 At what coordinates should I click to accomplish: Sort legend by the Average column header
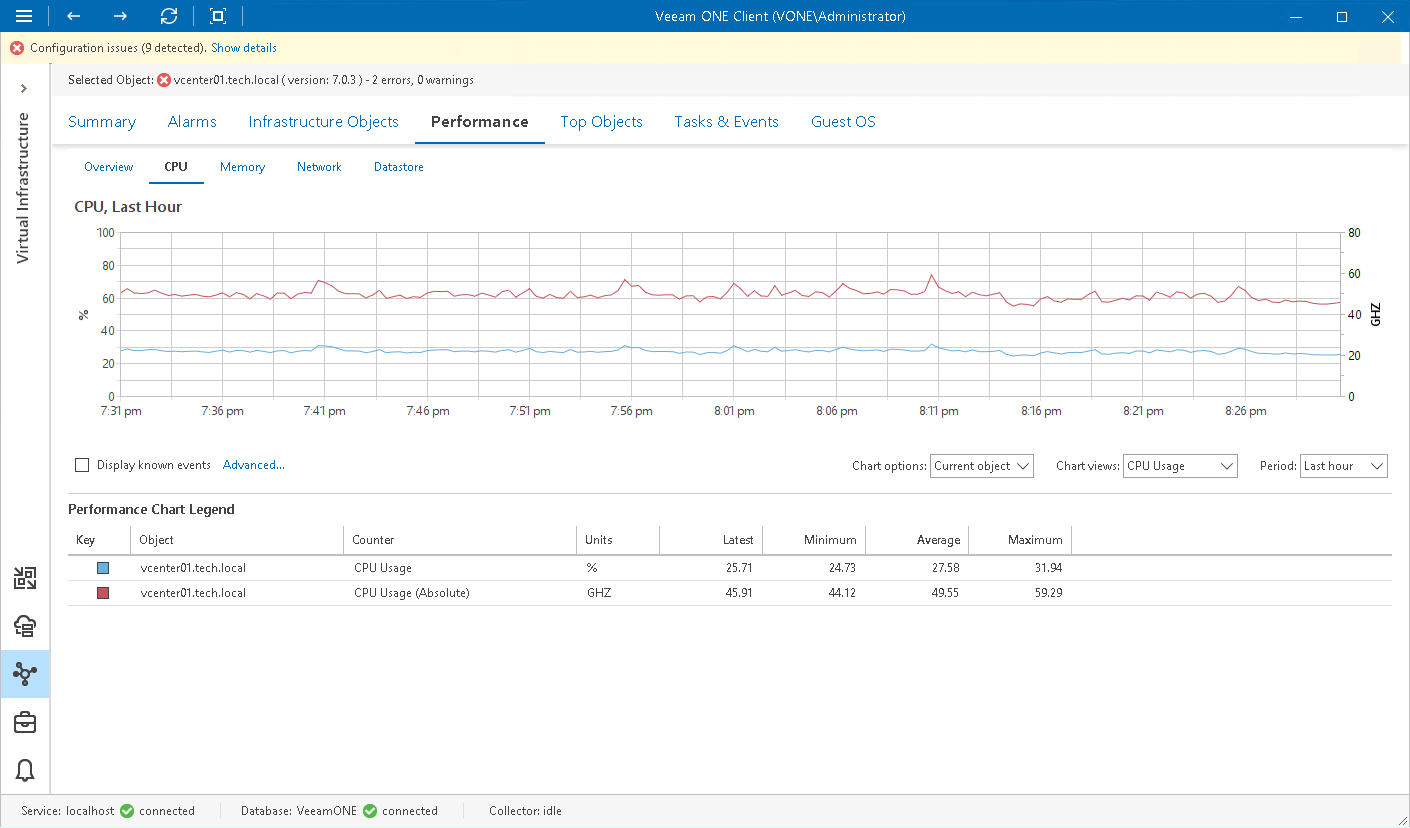[x=917, y=540]
